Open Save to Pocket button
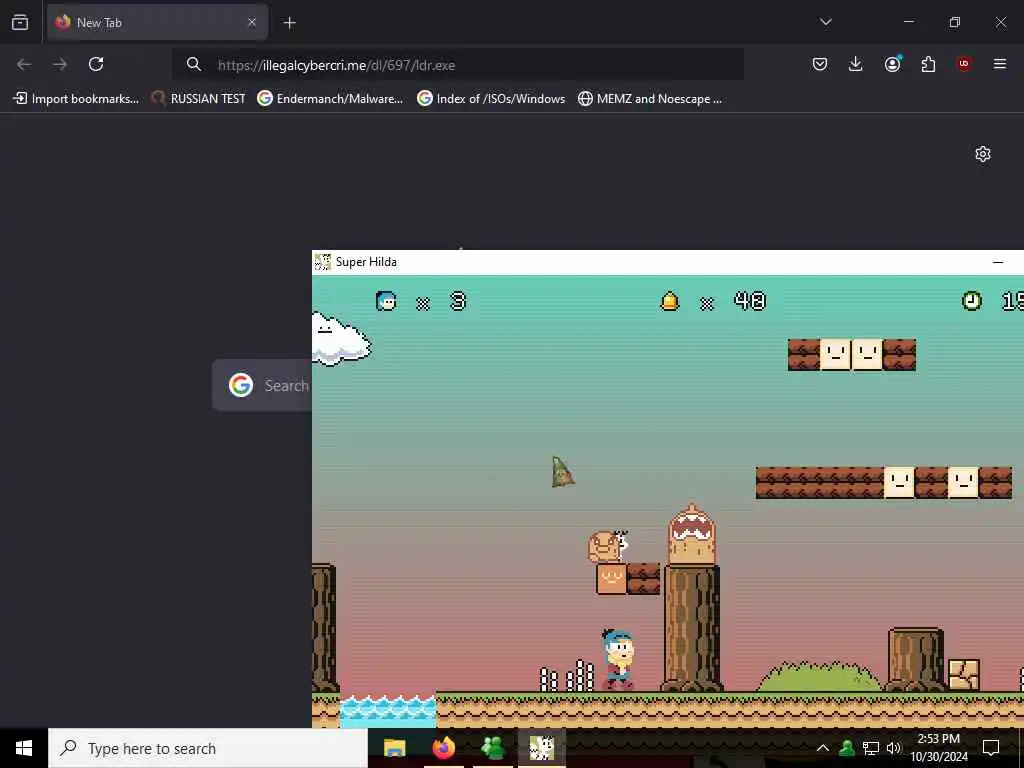Viewport: 1024px width, 768px height. 820,64
